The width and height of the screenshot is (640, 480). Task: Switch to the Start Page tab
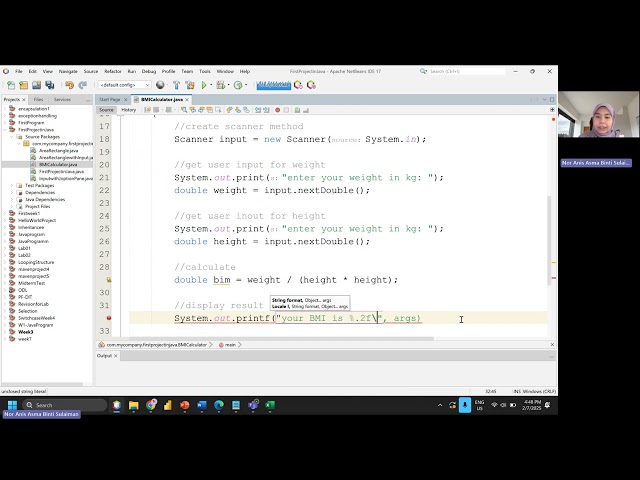(x=109, y=100)
